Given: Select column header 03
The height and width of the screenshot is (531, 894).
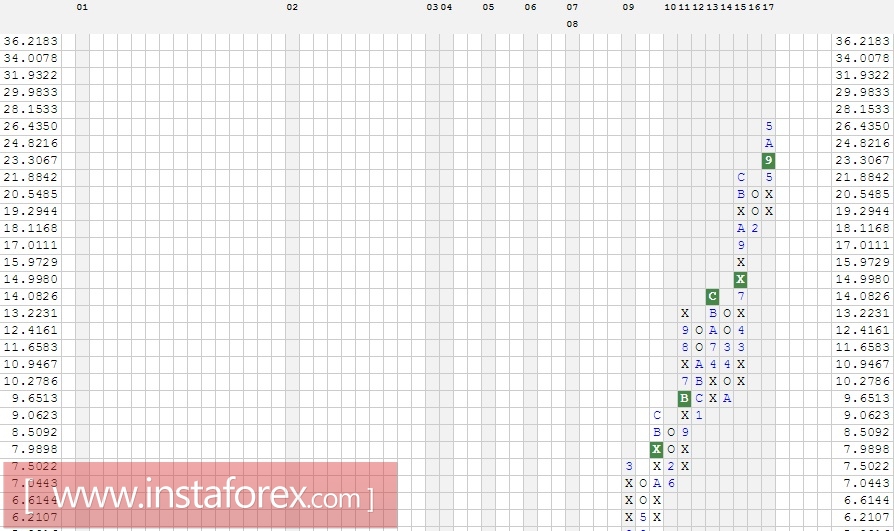Looking at the screenshot, I should tap(432, 7).
